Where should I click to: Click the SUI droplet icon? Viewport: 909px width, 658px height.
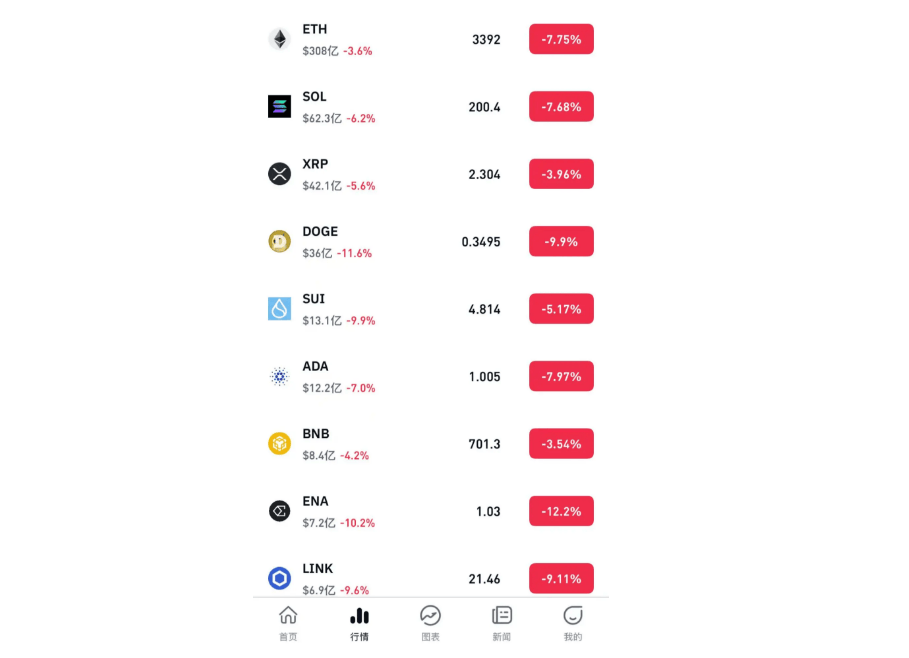279,309
